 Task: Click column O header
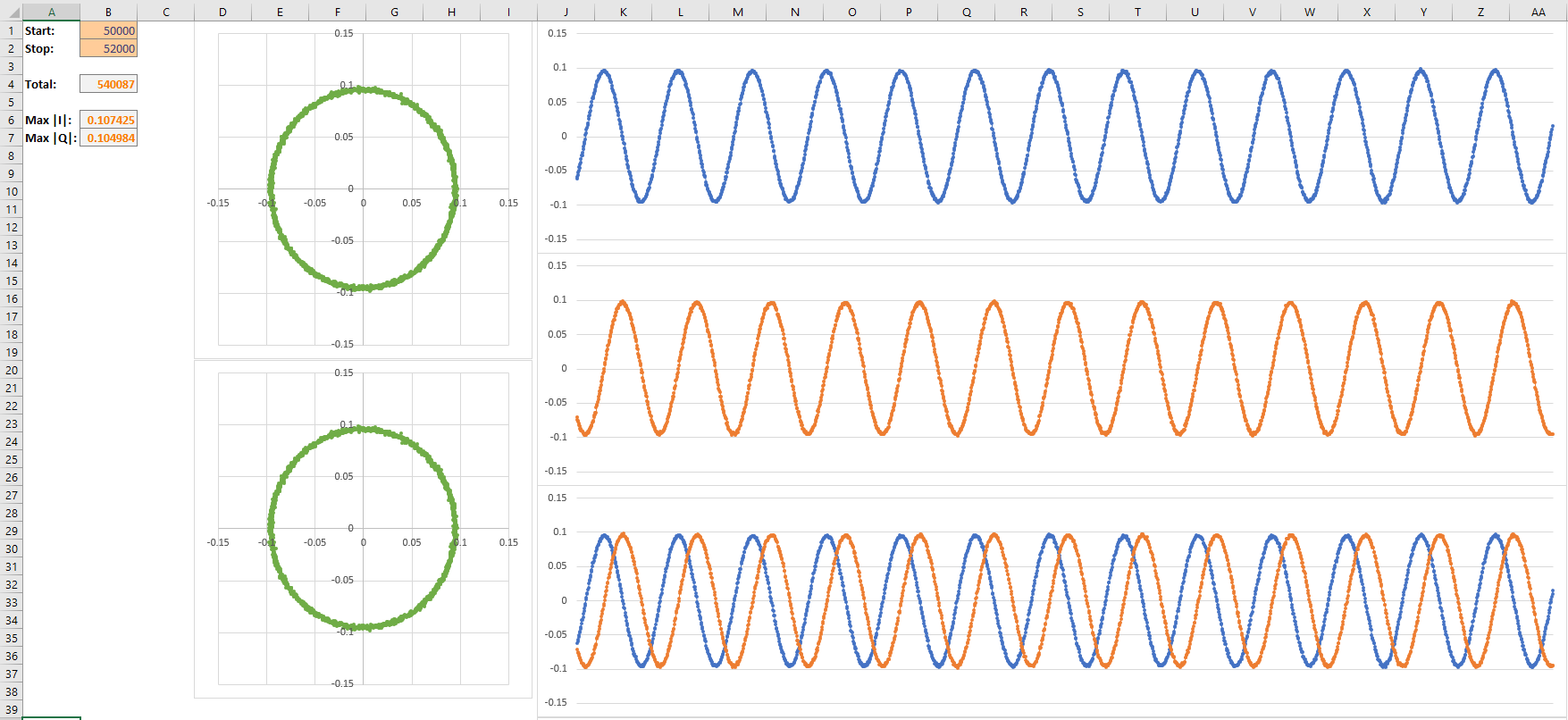click(851, 12)
